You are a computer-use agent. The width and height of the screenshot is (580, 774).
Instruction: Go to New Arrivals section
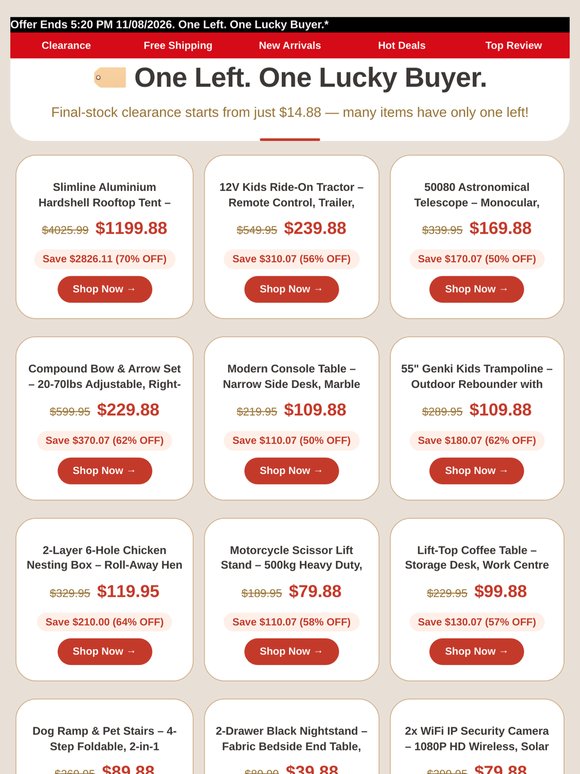coord(290,45)
